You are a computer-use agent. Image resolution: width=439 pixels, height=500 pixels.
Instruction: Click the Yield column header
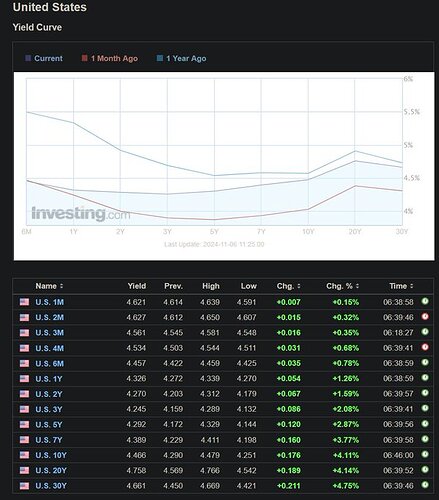[x=137, y=286]
